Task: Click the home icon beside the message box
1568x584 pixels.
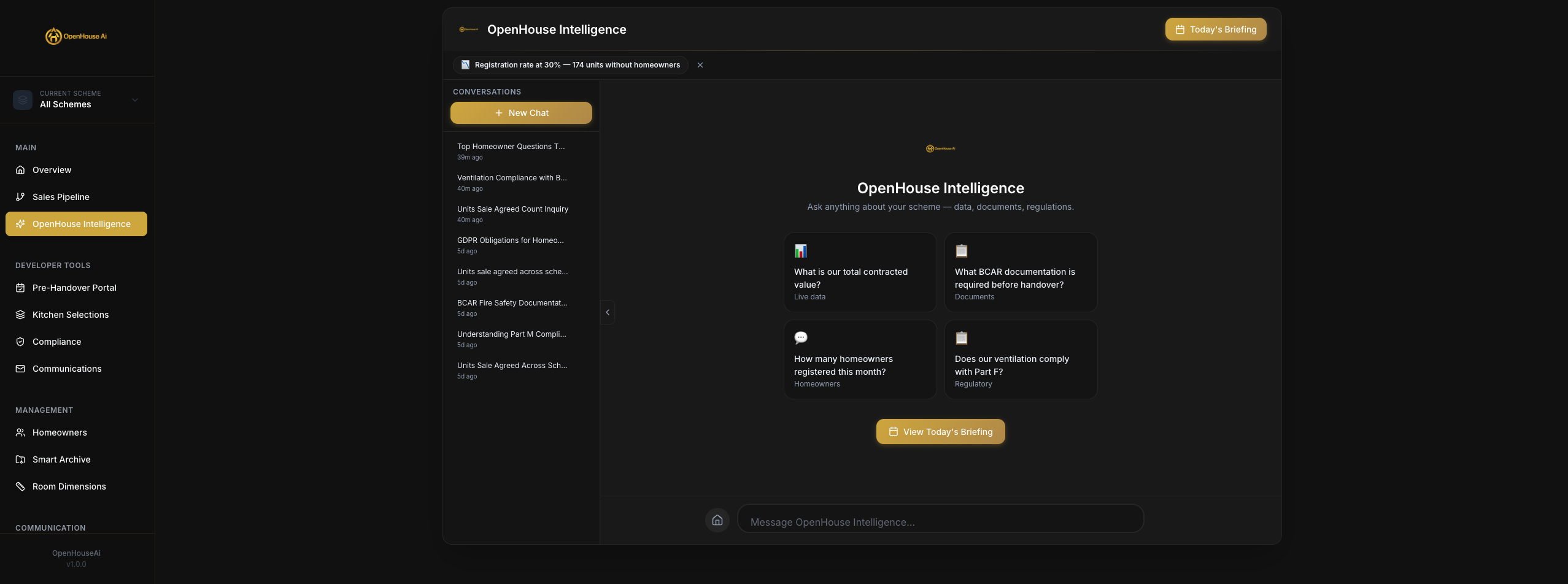Action: pyautogui.click(x=717, y=520)
